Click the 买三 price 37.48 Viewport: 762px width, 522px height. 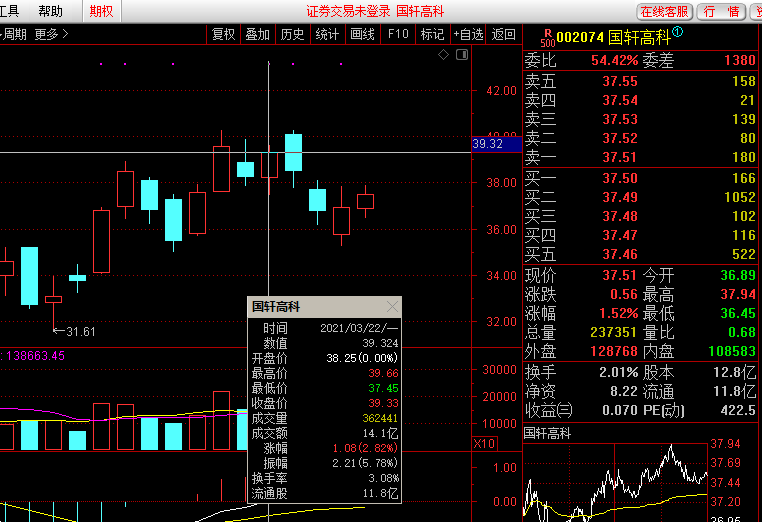tap(620, 216)
